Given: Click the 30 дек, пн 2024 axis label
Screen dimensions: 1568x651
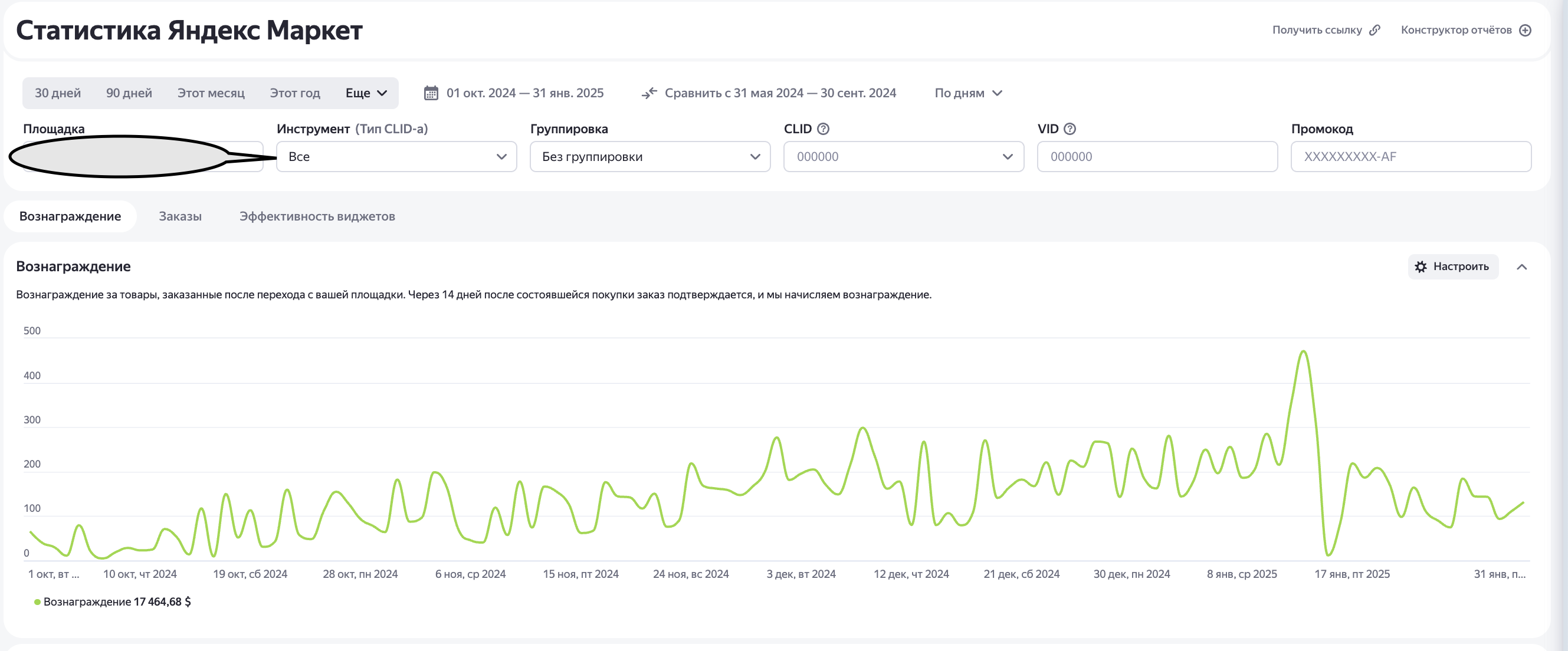Looking at the screenshot, I should point(1131,574).
